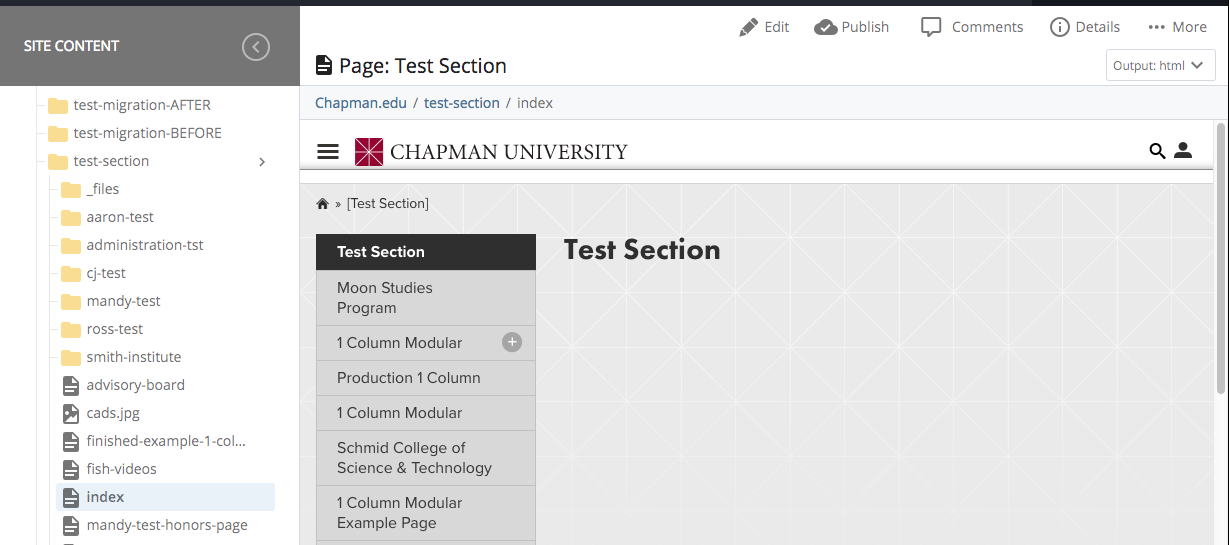Viewport: 1229px width, 545px height.
Task: Expand the 1 Column Modular plus button
Action: [512, 342]
